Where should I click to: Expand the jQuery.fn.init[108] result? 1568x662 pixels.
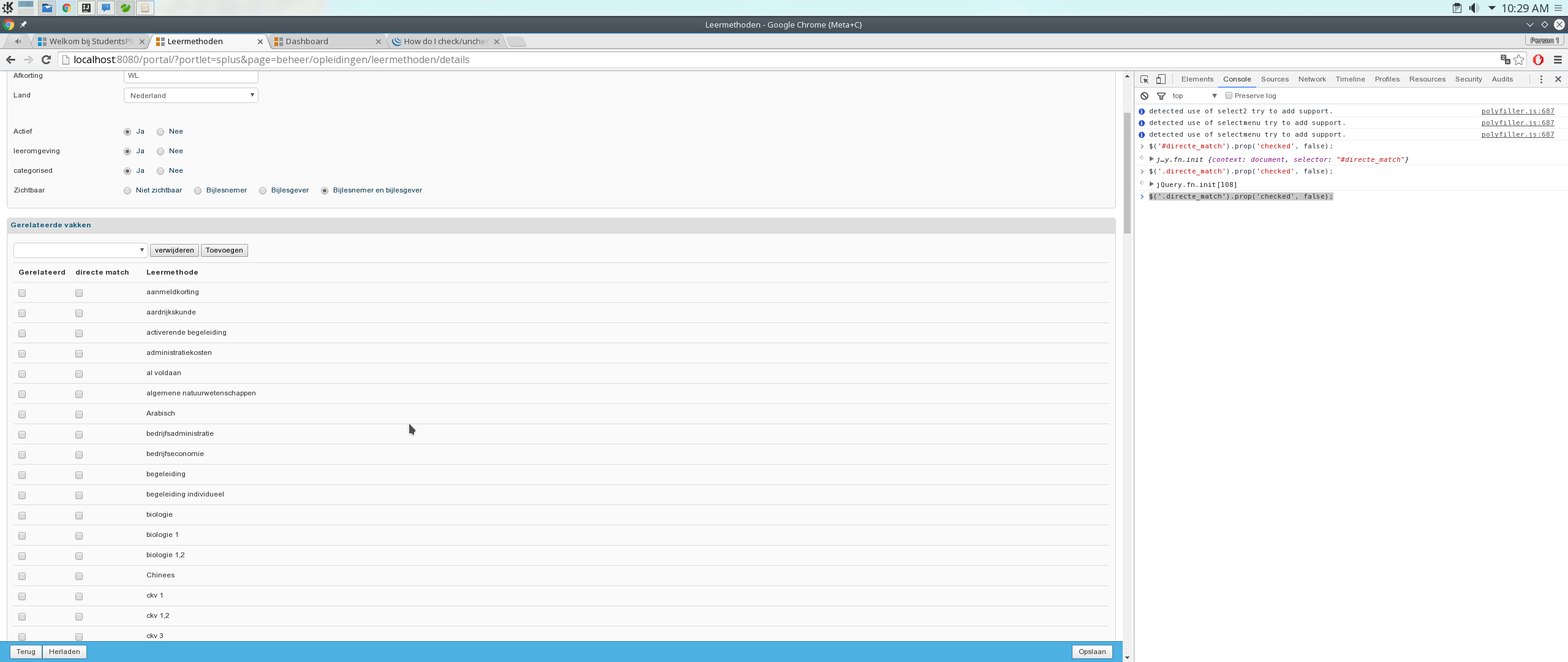click(1151, 184)
